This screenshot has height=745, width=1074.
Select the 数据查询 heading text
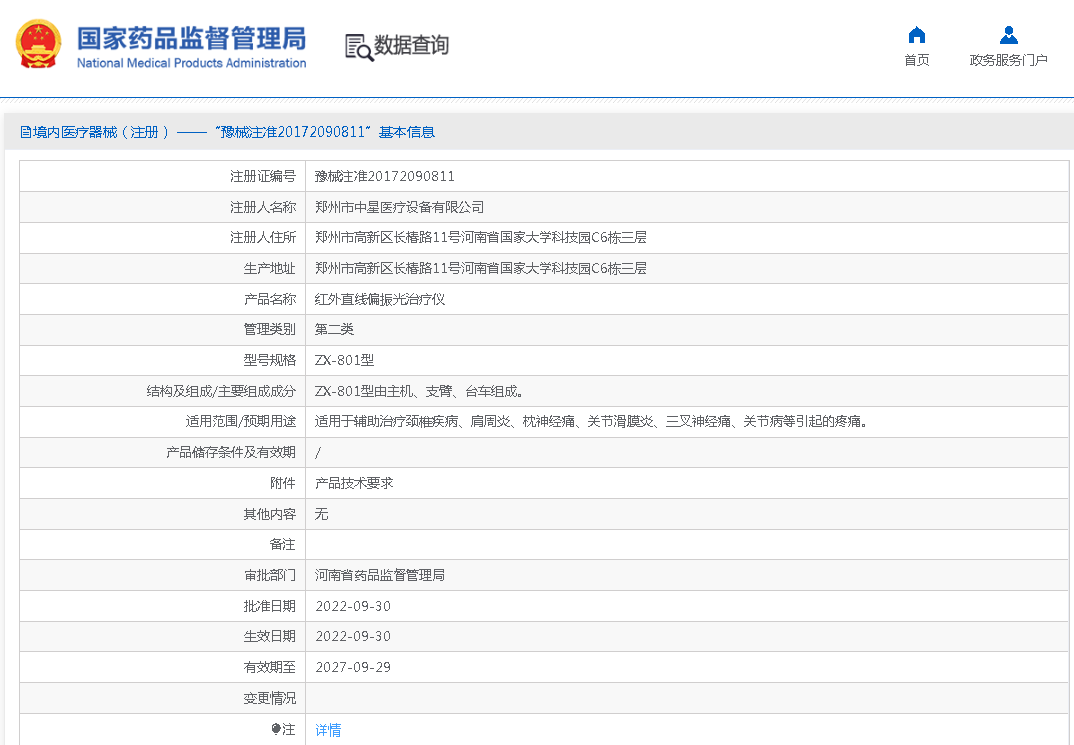pyautogui.click(x=411, y=45)
